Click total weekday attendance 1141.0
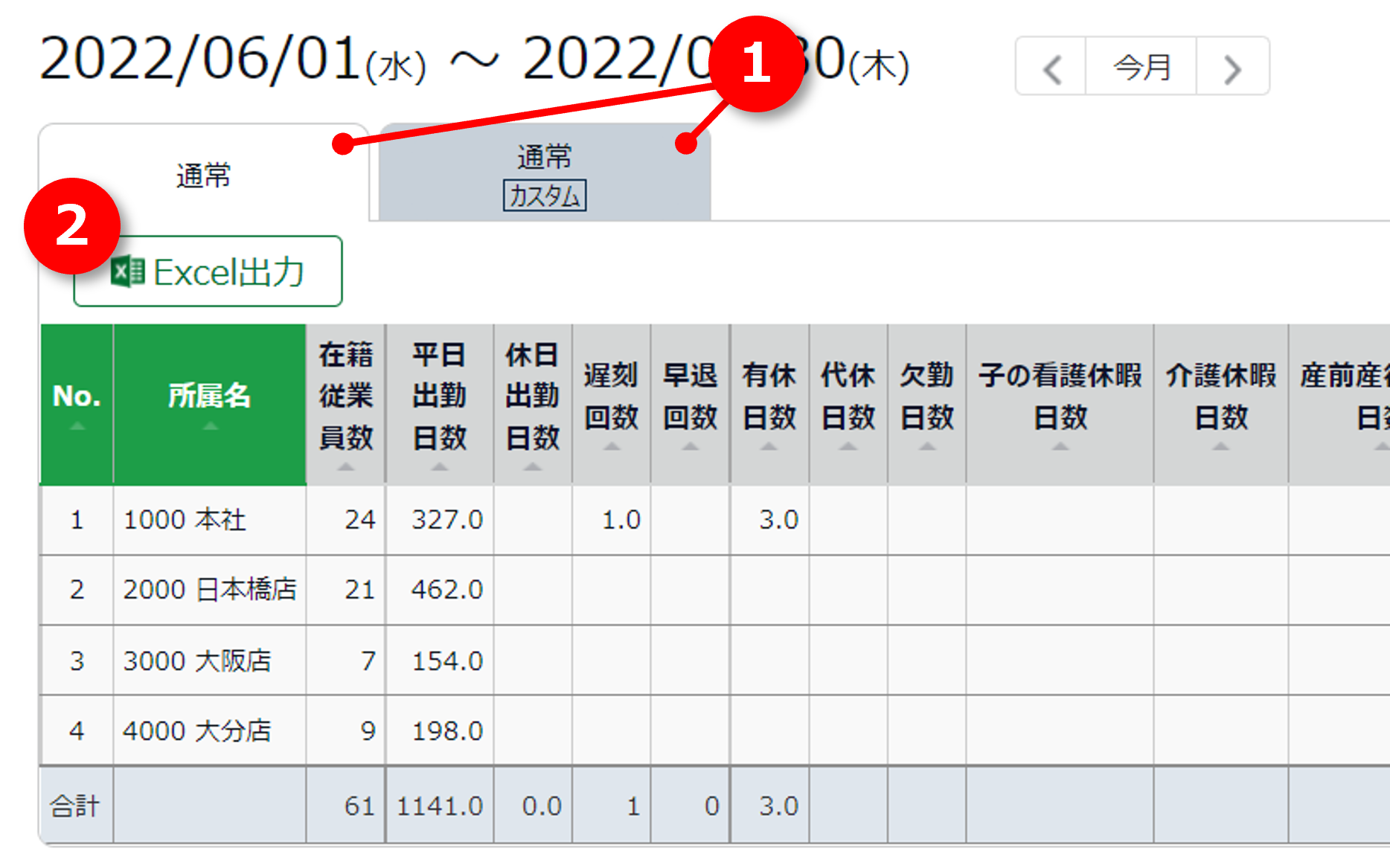Image resolution: width=1390 pixels, height=868 pixels. pos(440,806)
